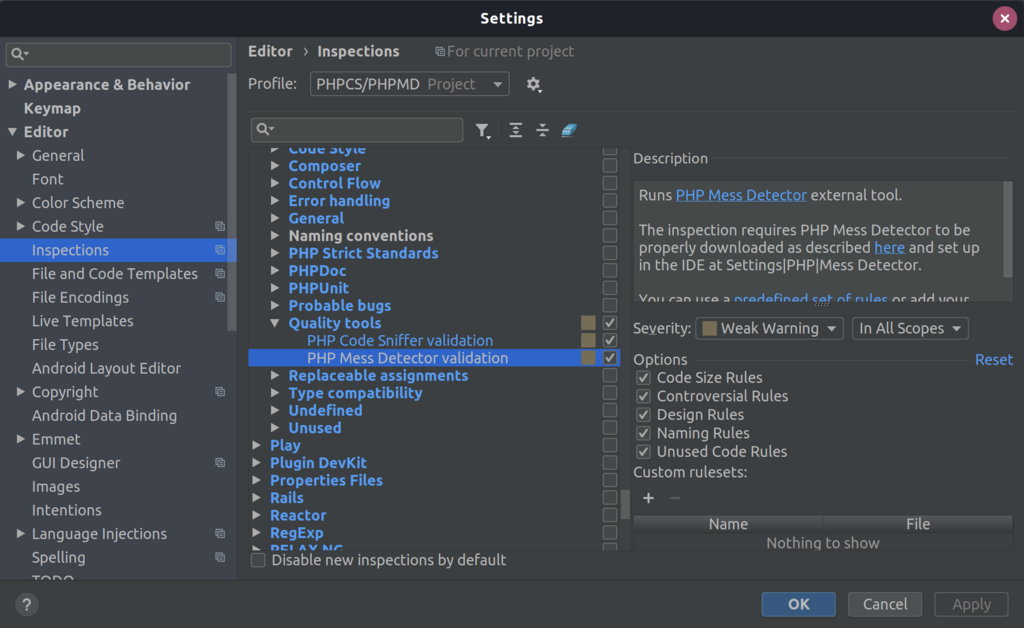Screen dimensions: 1024x628
Task: Enable the Composer inspections checkbox
Action: [x=609, y=166]
